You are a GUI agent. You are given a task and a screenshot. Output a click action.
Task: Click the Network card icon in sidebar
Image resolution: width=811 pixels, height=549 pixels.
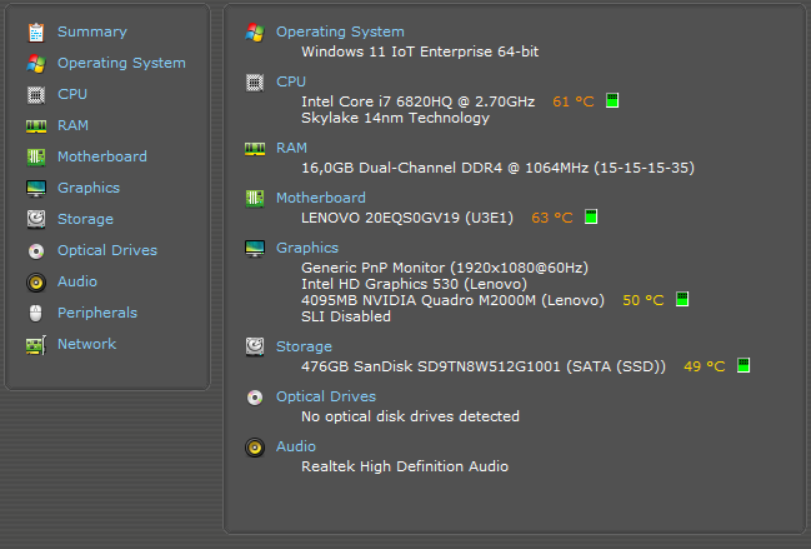[x=36, y=345]
